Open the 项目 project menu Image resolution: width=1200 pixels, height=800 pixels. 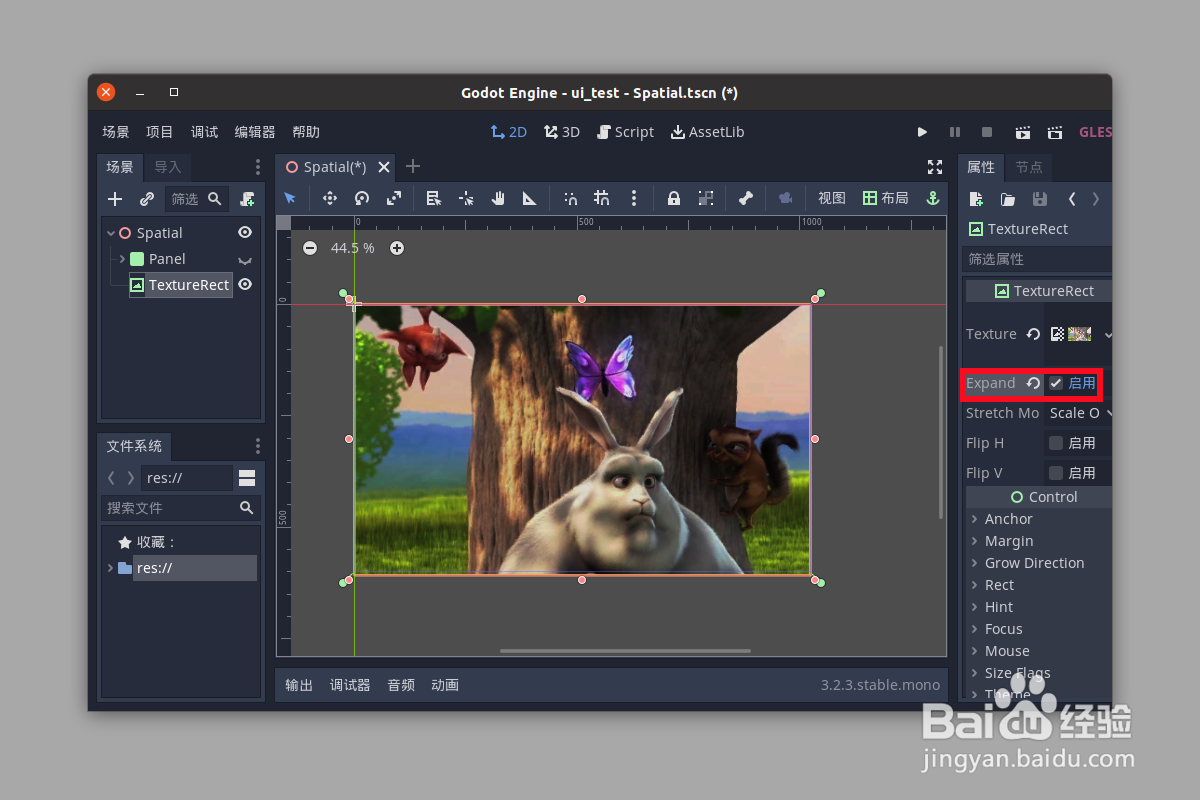click(x=160, y=132)
